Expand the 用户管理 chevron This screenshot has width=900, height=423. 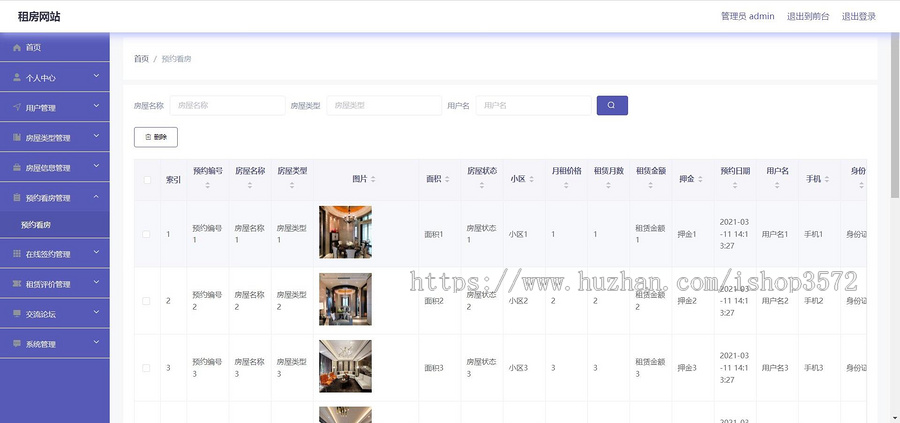pyautogui.click(x=96, y=106)
